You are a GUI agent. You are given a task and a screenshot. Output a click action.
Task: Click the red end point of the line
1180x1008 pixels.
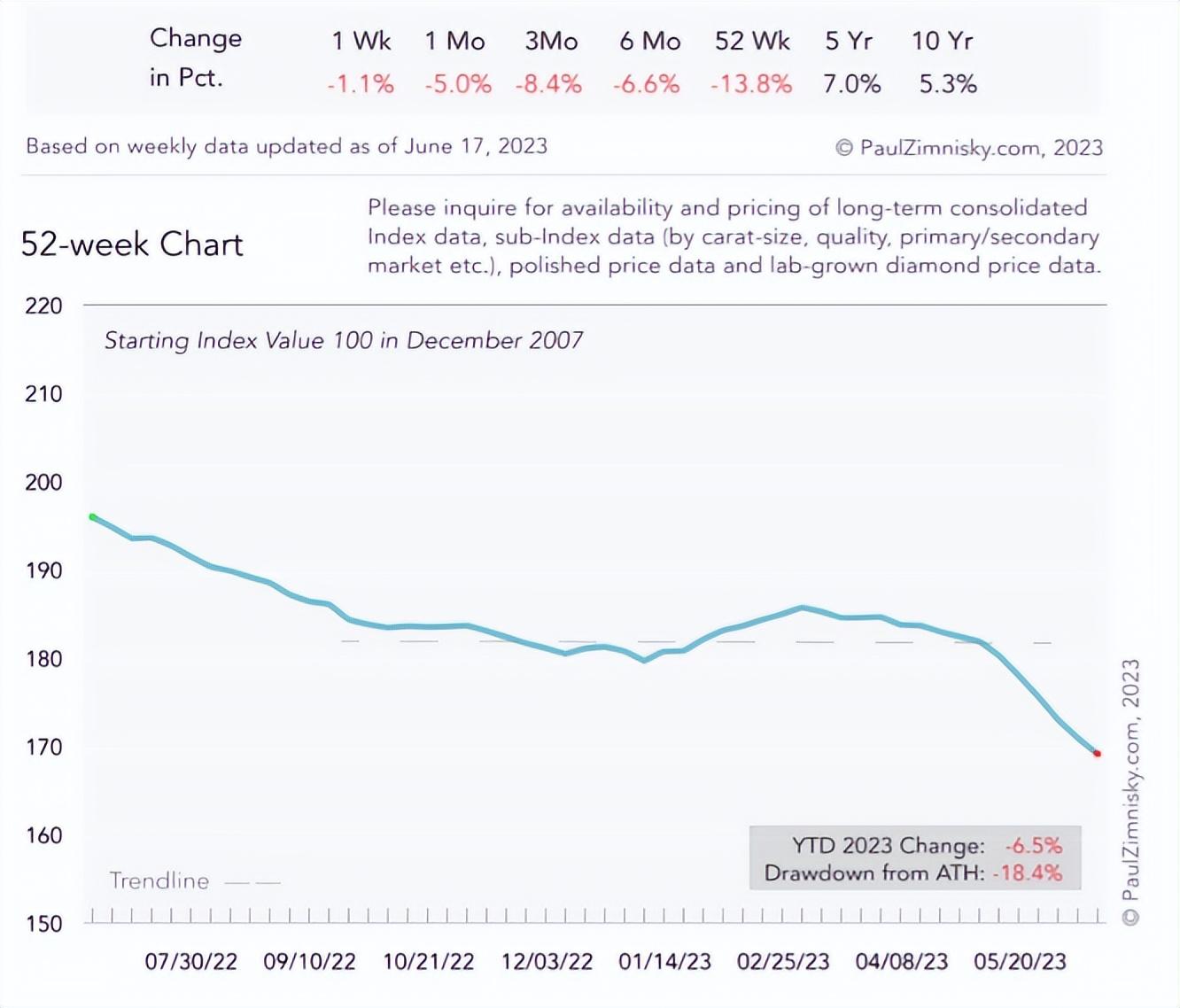tap(1098, 754)
